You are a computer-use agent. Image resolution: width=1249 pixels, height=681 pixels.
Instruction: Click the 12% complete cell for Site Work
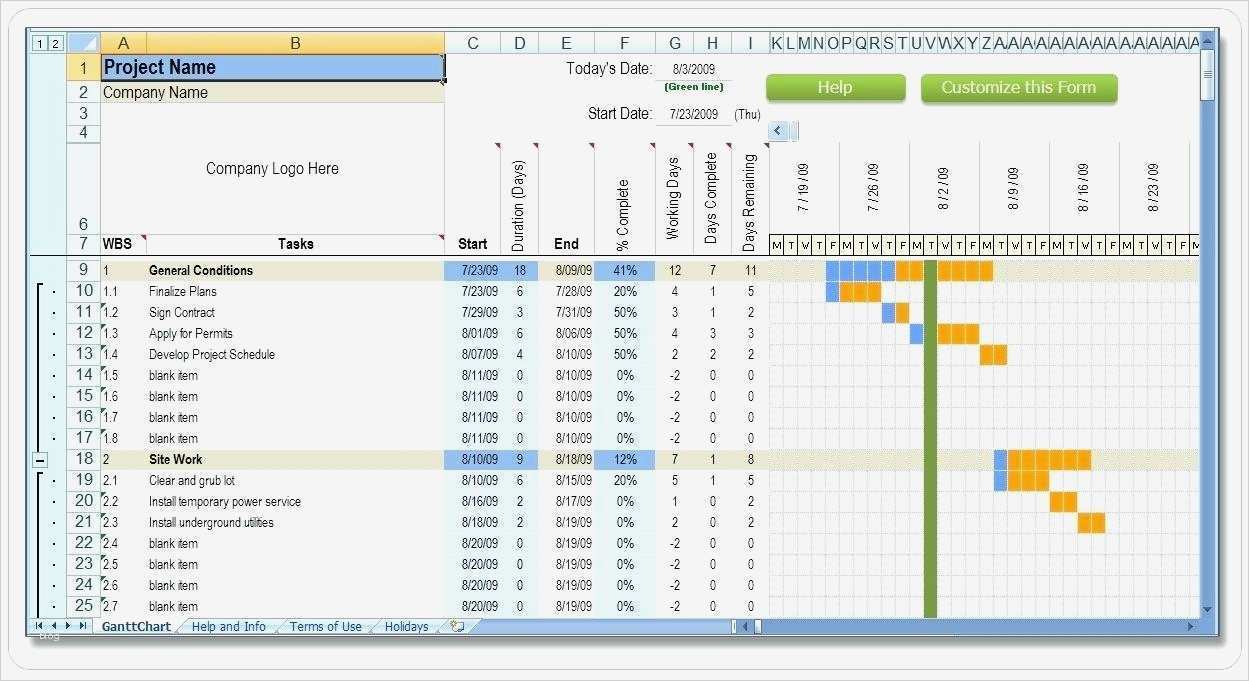click(625, 459)
